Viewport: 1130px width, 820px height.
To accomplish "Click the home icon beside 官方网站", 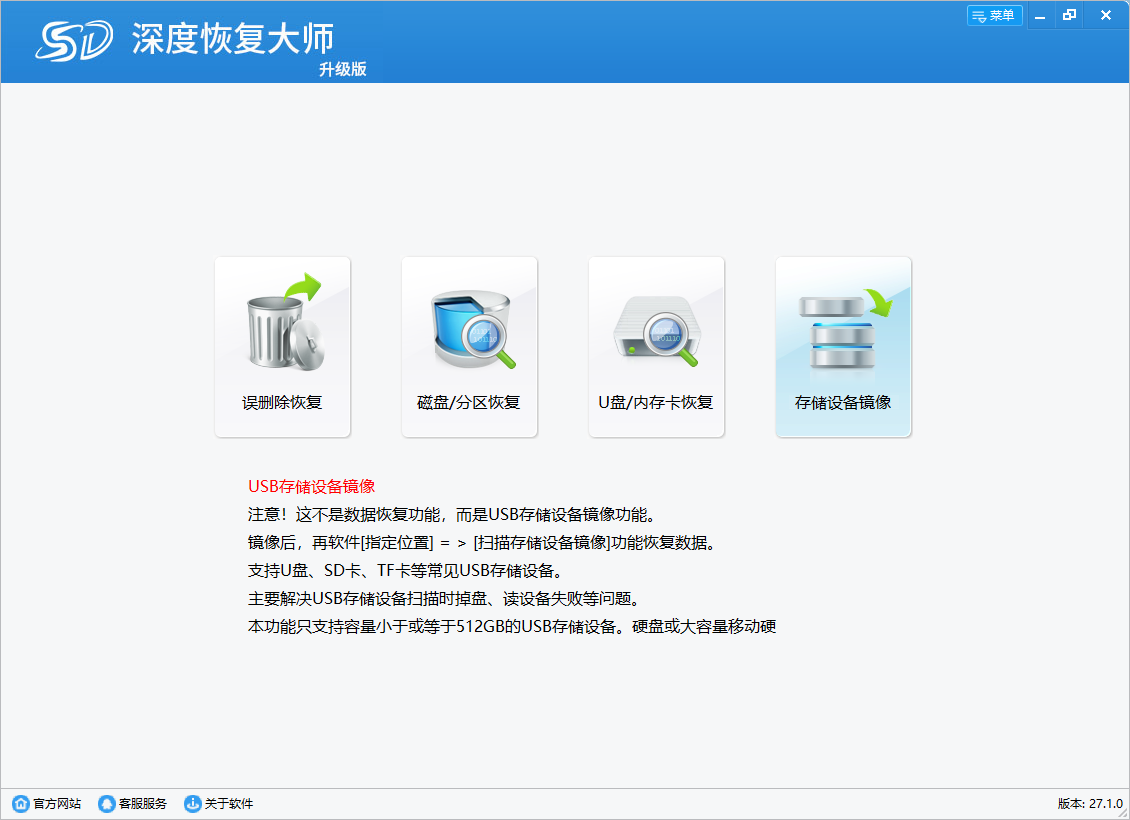I will tap(20, 804).
